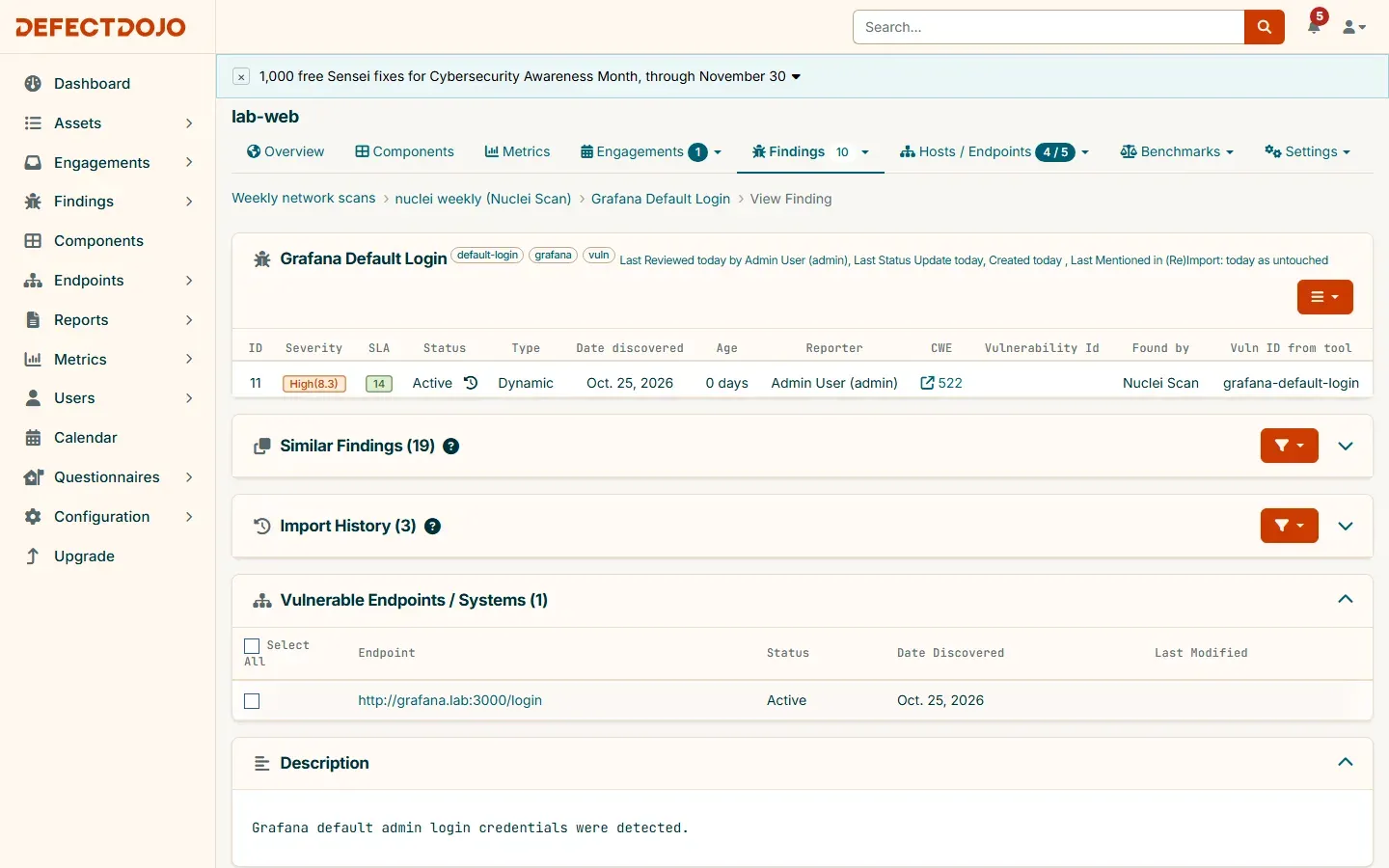Dismiss the Sensei fixes banner
The width and height of the screenshot is (1389, 868).
[241, 77]
